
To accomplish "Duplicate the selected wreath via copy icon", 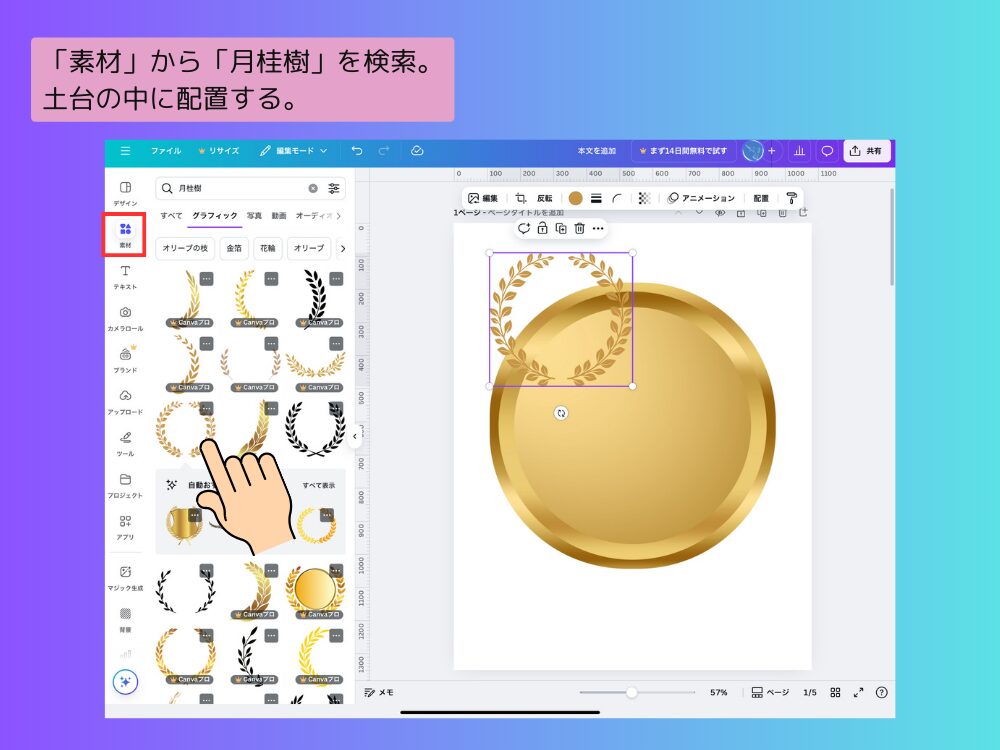I will (x=560, y=229).
